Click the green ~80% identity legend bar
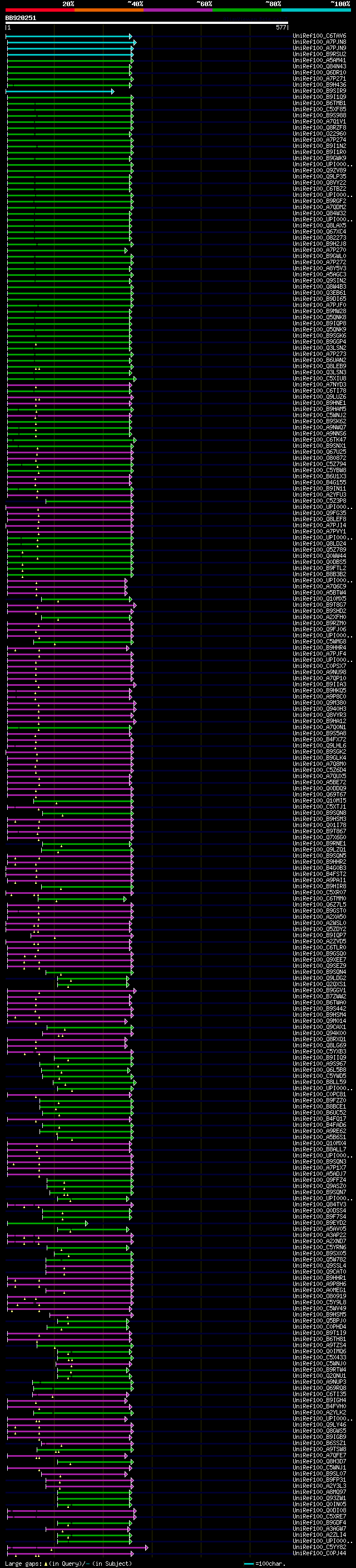 [247, 10]
